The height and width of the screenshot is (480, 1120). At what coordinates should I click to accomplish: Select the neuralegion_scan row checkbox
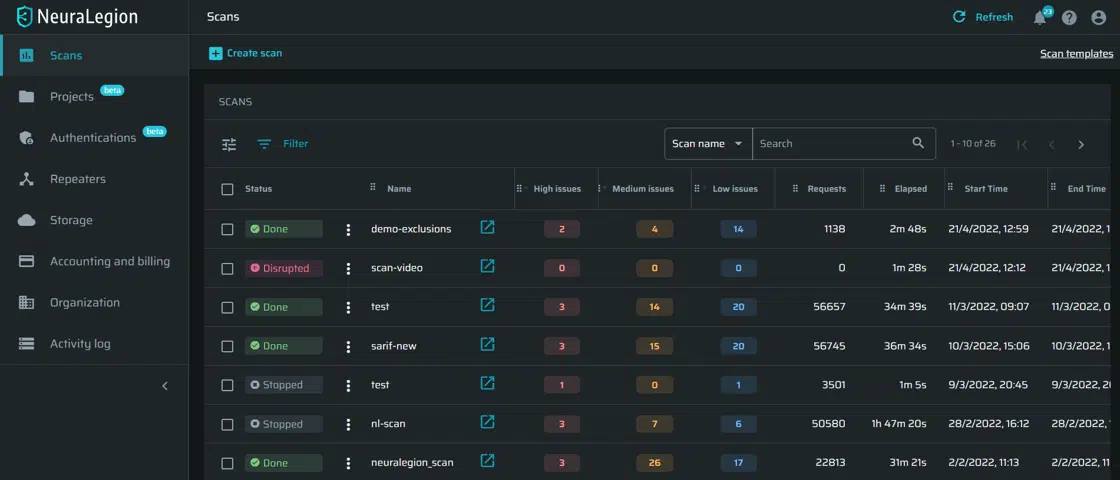click(227, 463)
